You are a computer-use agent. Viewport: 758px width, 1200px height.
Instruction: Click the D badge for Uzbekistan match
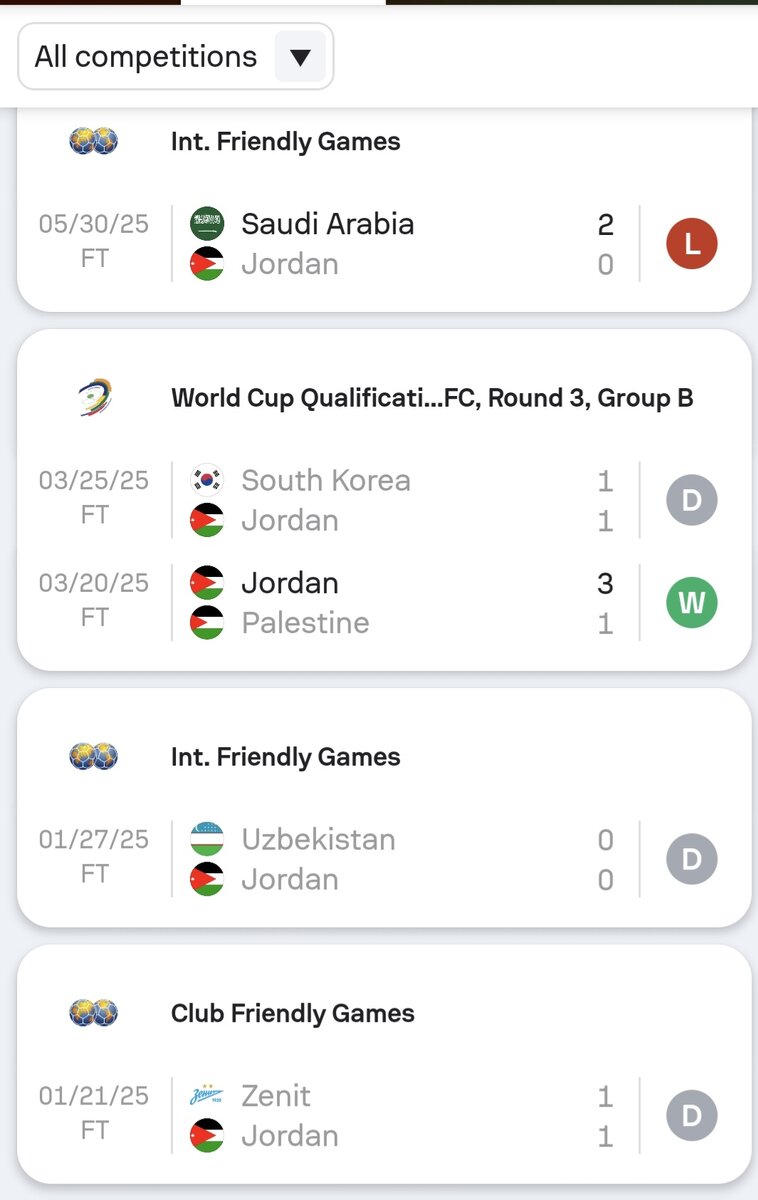[692, 859]
